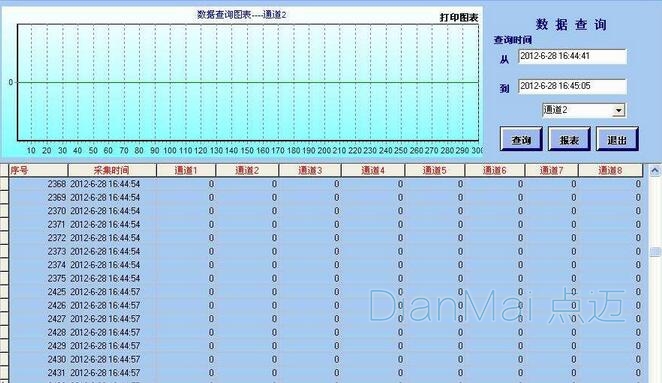Click the 打印图表 print chart link
This screenshot has height=383, width=662.
point(459,18)
